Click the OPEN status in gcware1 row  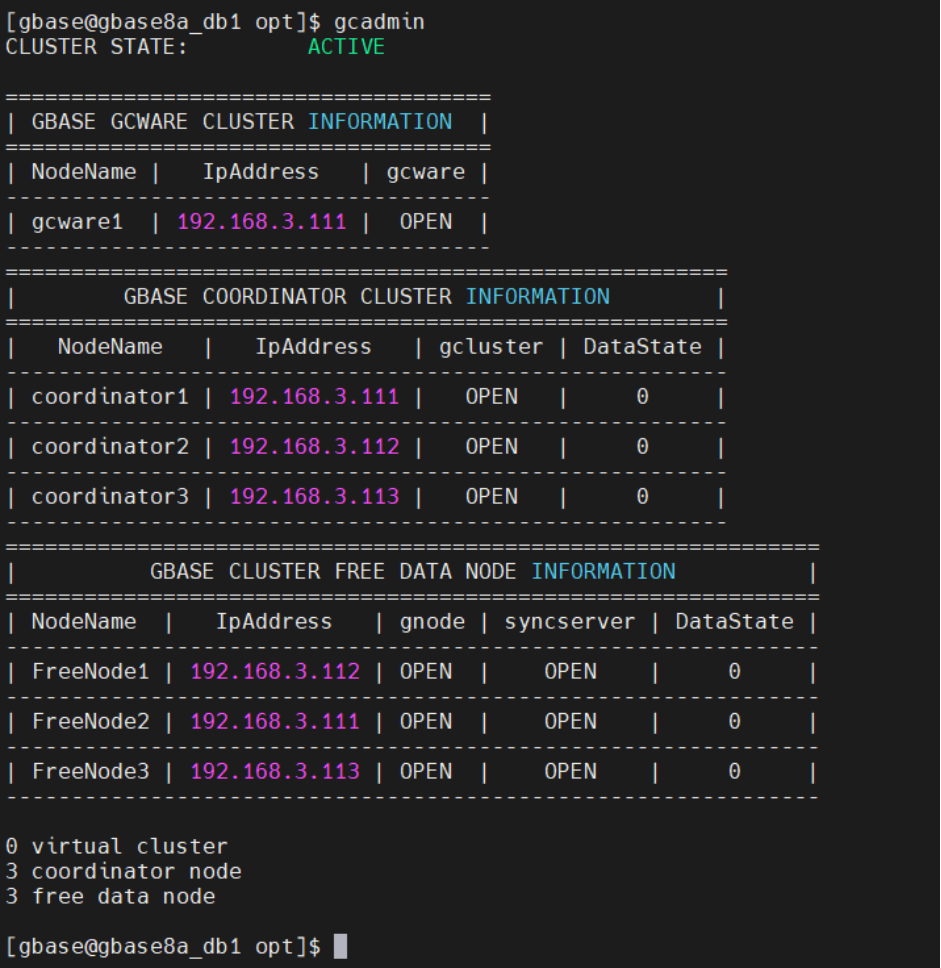(426, 221)
